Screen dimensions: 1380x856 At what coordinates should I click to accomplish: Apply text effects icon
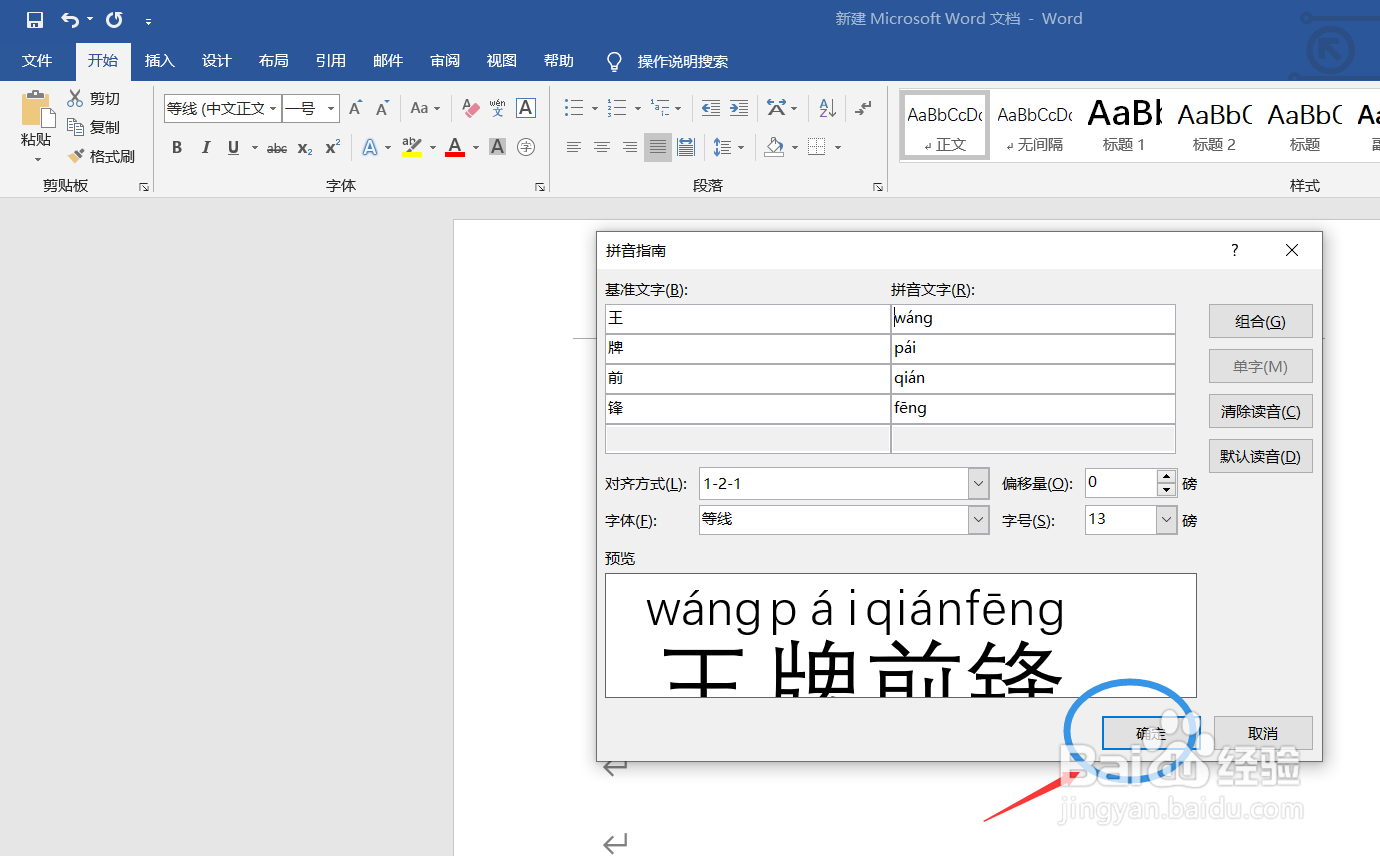tap(370, 148)
